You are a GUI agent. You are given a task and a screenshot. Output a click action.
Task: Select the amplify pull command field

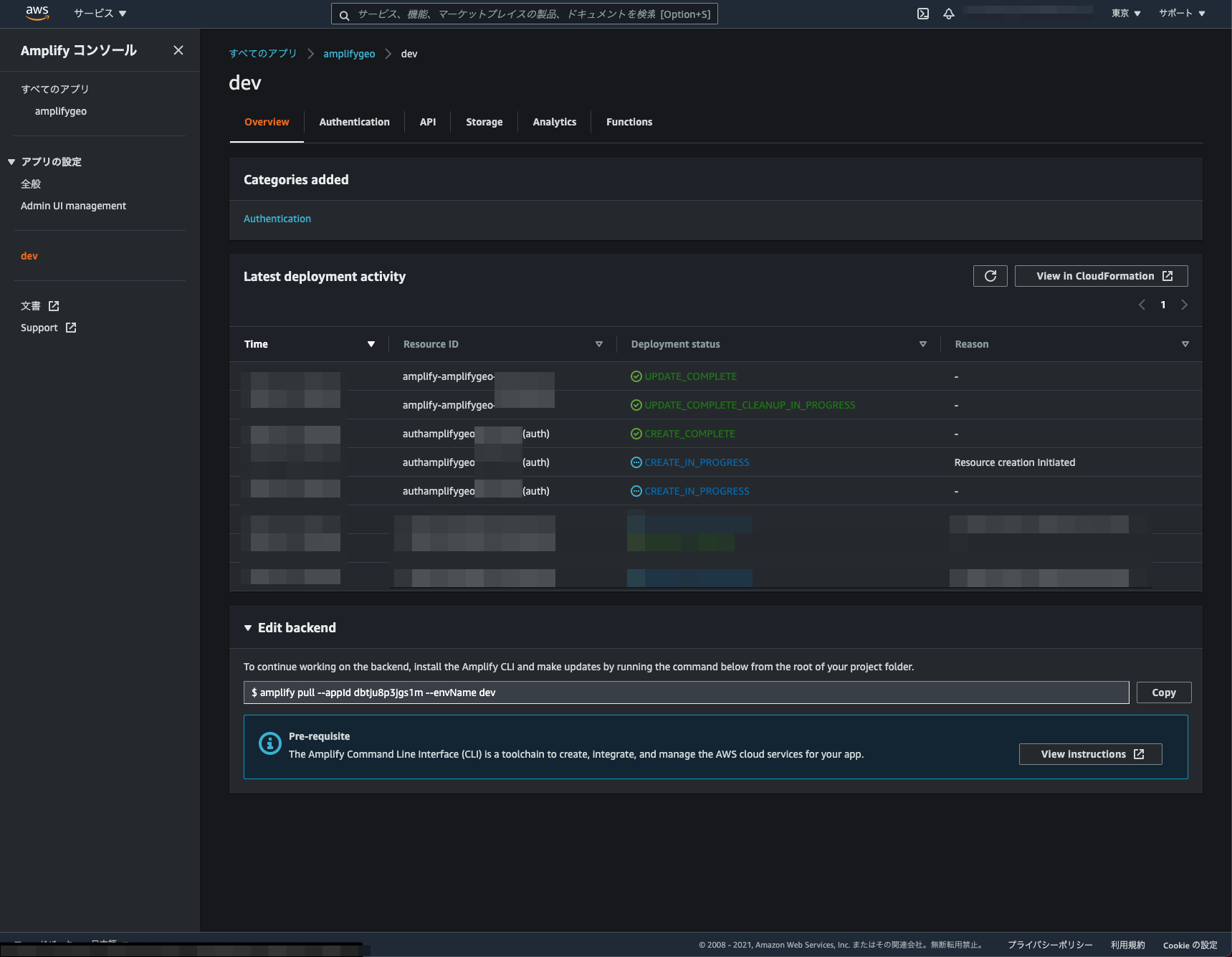687,692
